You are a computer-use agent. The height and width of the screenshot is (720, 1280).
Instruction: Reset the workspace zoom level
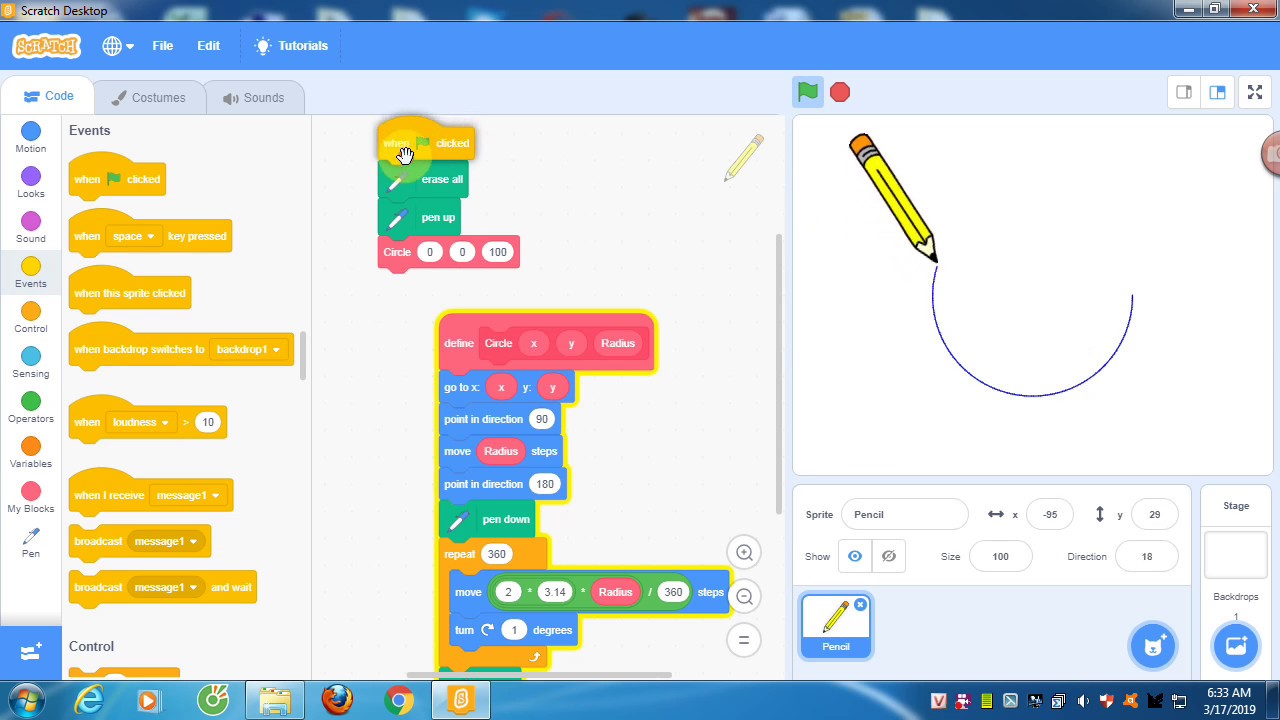pyautogui.click(x=744, y=641)
